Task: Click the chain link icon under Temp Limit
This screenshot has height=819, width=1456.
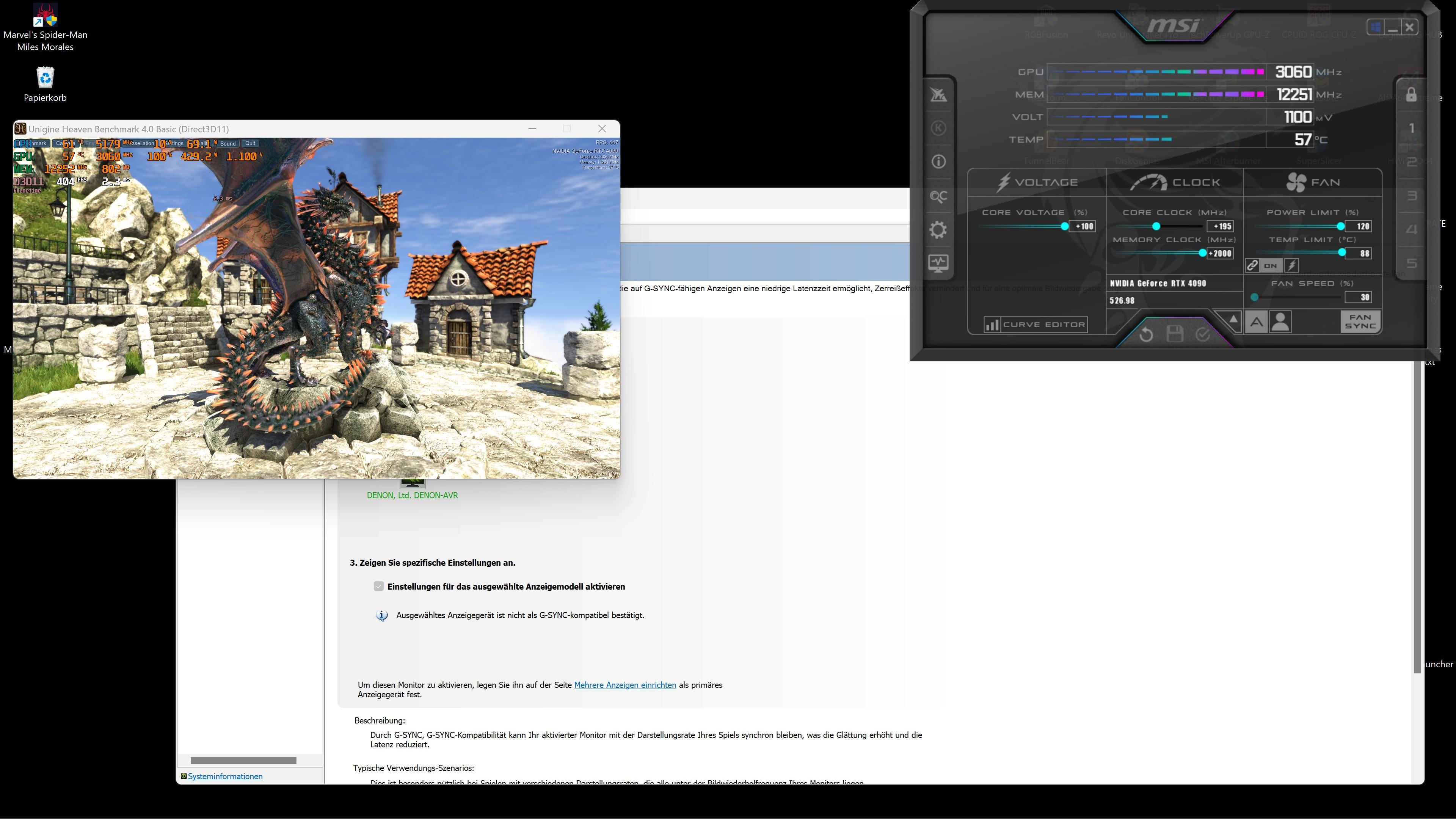Action: tap(1252, 265)
